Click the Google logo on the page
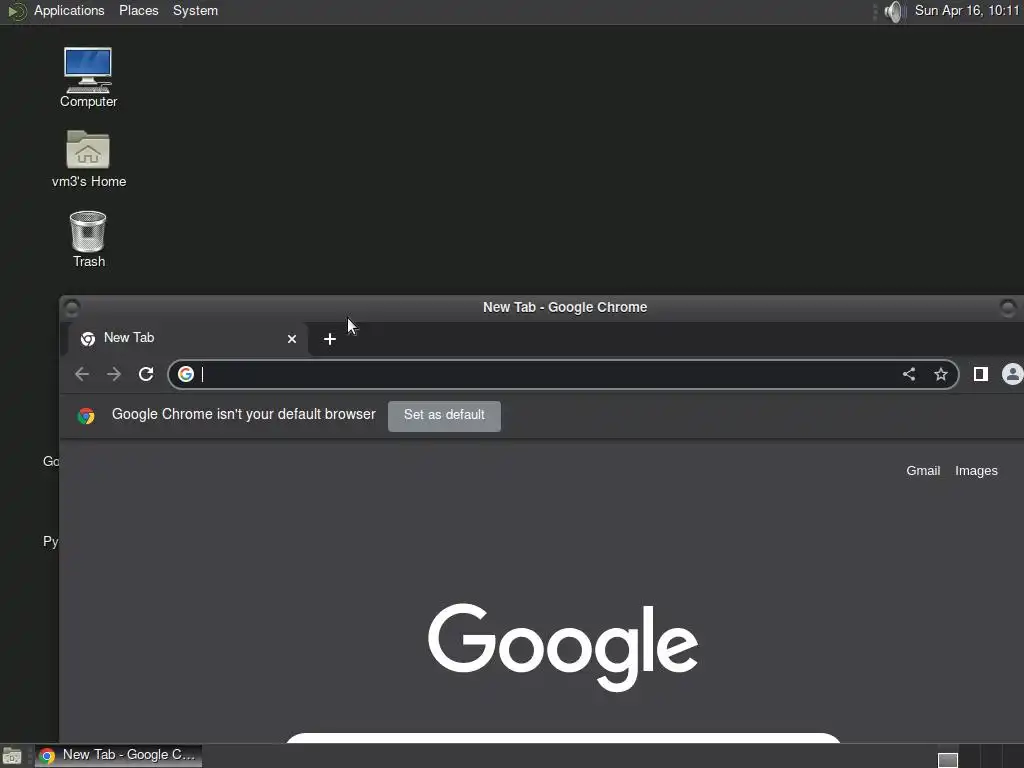The image size is (1024, 768). (x=563, y=647)
